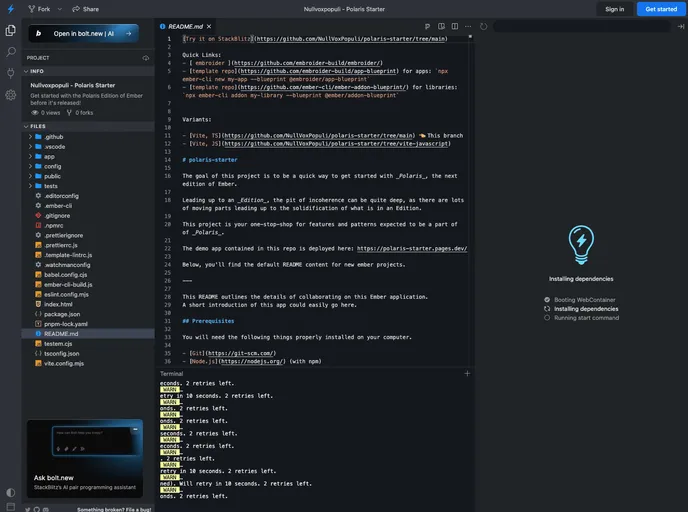Collapse the preview pane with arrow icon

(680, 26)
